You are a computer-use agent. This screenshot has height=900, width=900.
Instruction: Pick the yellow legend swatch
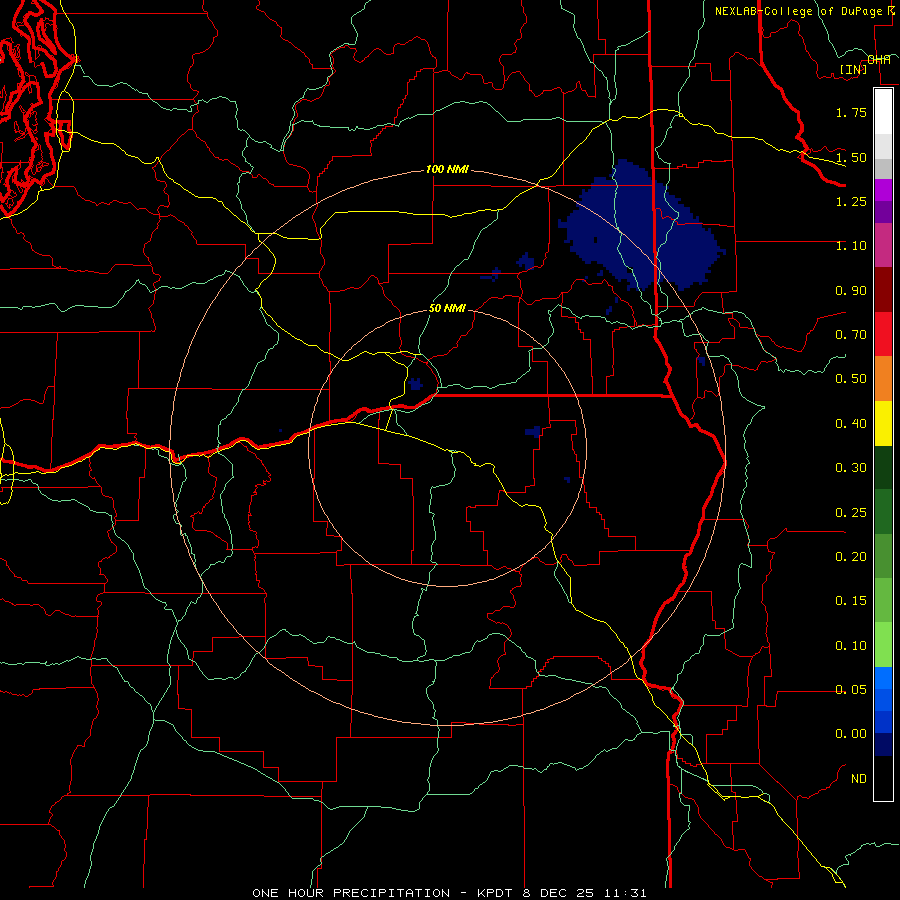click(884, 423)
